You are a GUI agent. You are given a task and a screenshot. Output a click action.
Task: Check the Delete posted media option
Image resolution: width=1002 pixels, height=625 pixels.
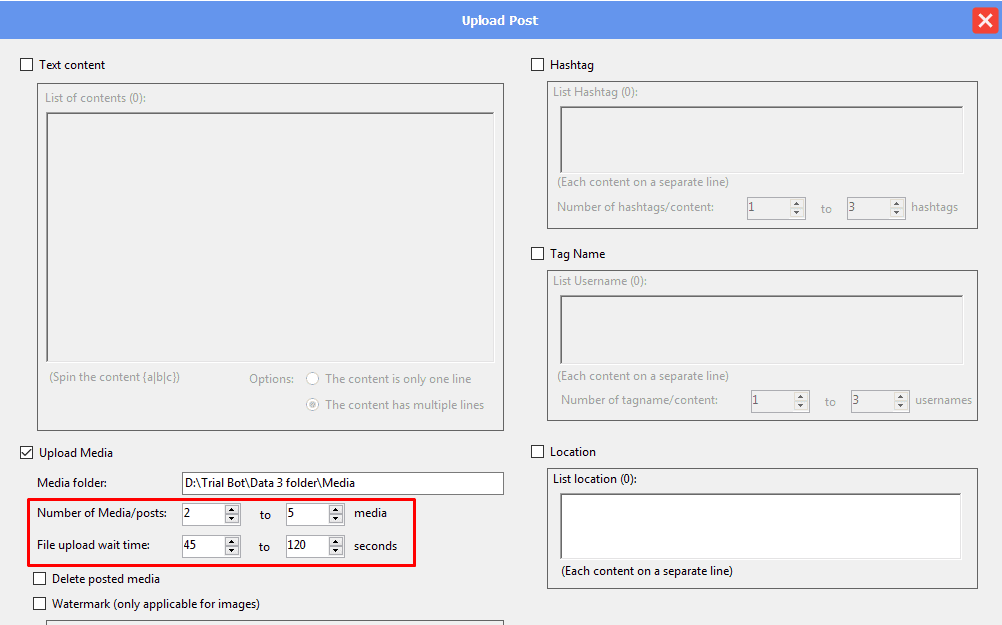[40, 579]
